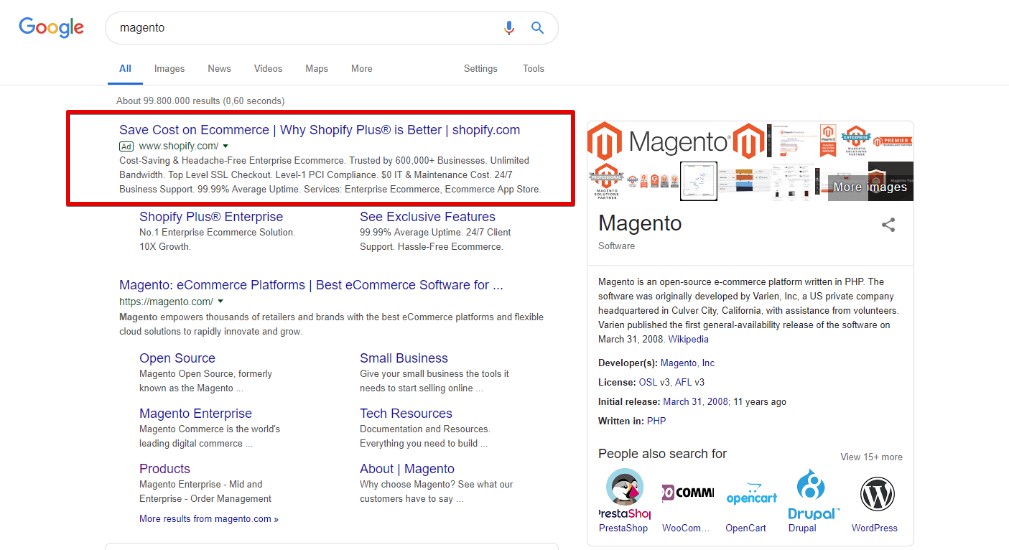
Task: Switch to the News tab
Action: click(x=219, y=69)
